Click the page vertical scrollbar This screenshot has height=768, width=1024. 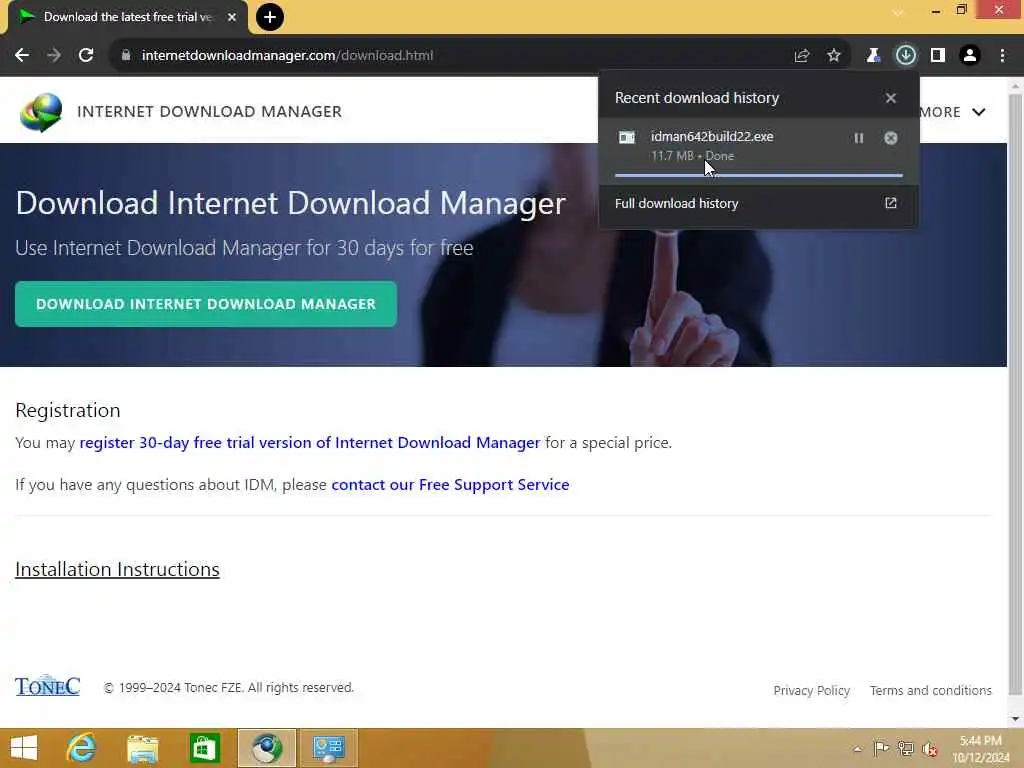tap(1015, 392)
